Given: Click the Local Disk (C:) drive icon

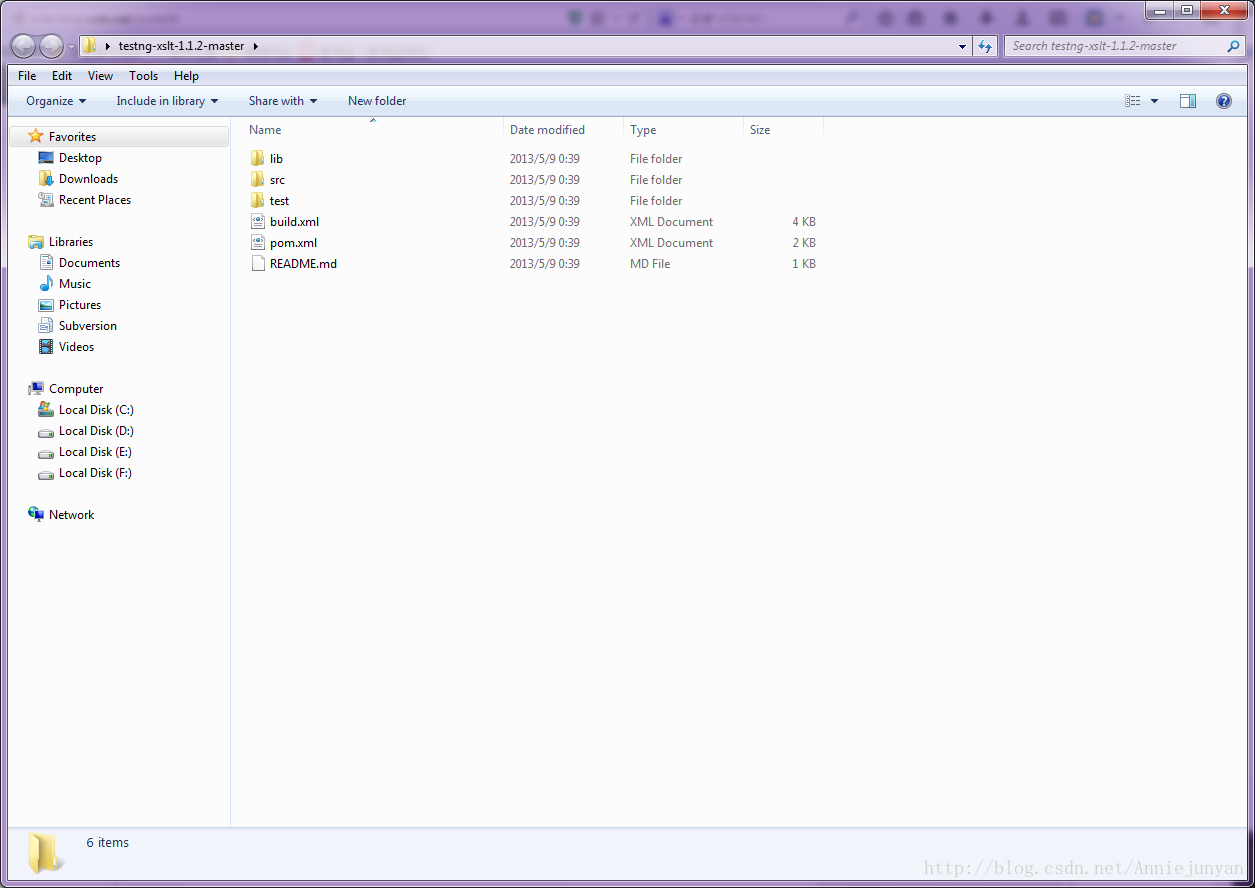Looking at the screenshot, I should click(46, 410).
